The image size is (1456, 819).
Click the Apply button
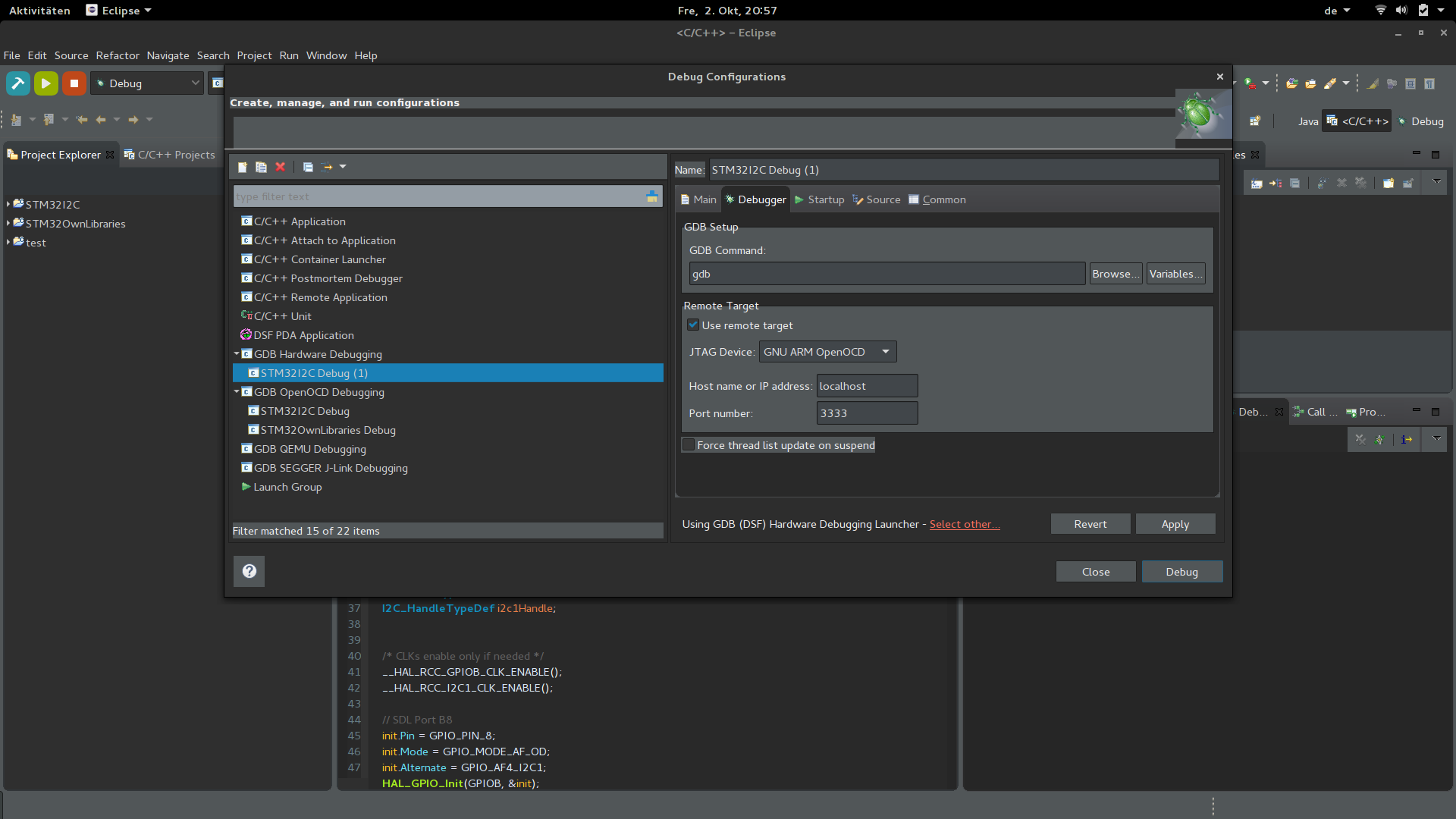coord(1175,524)
